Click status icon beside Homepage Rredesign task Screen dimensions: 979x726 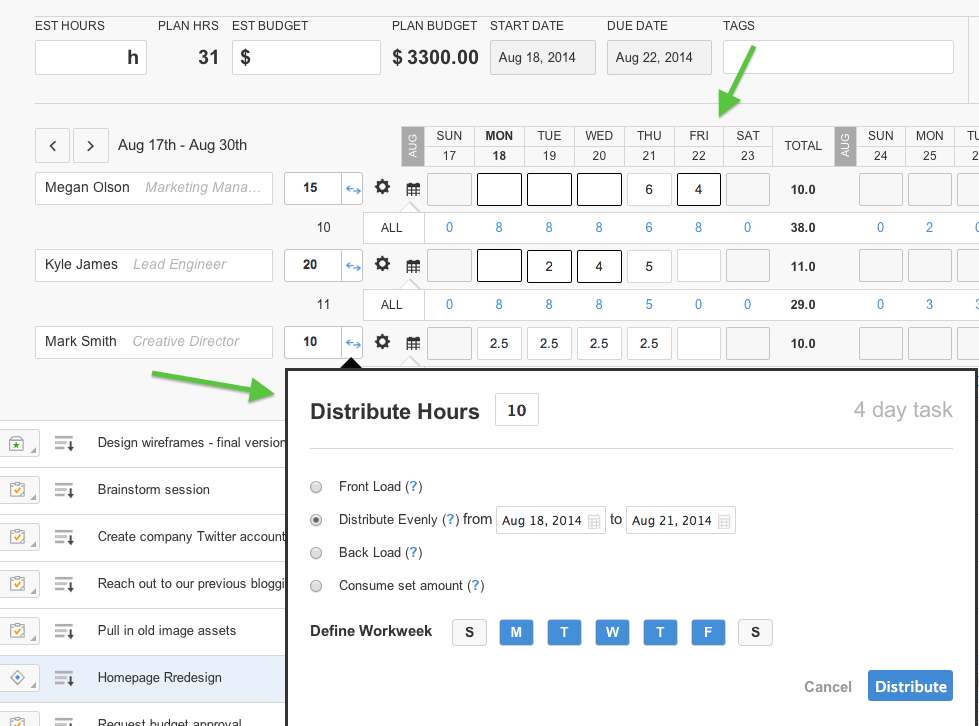pyautogui.click(x=17, y=678)
